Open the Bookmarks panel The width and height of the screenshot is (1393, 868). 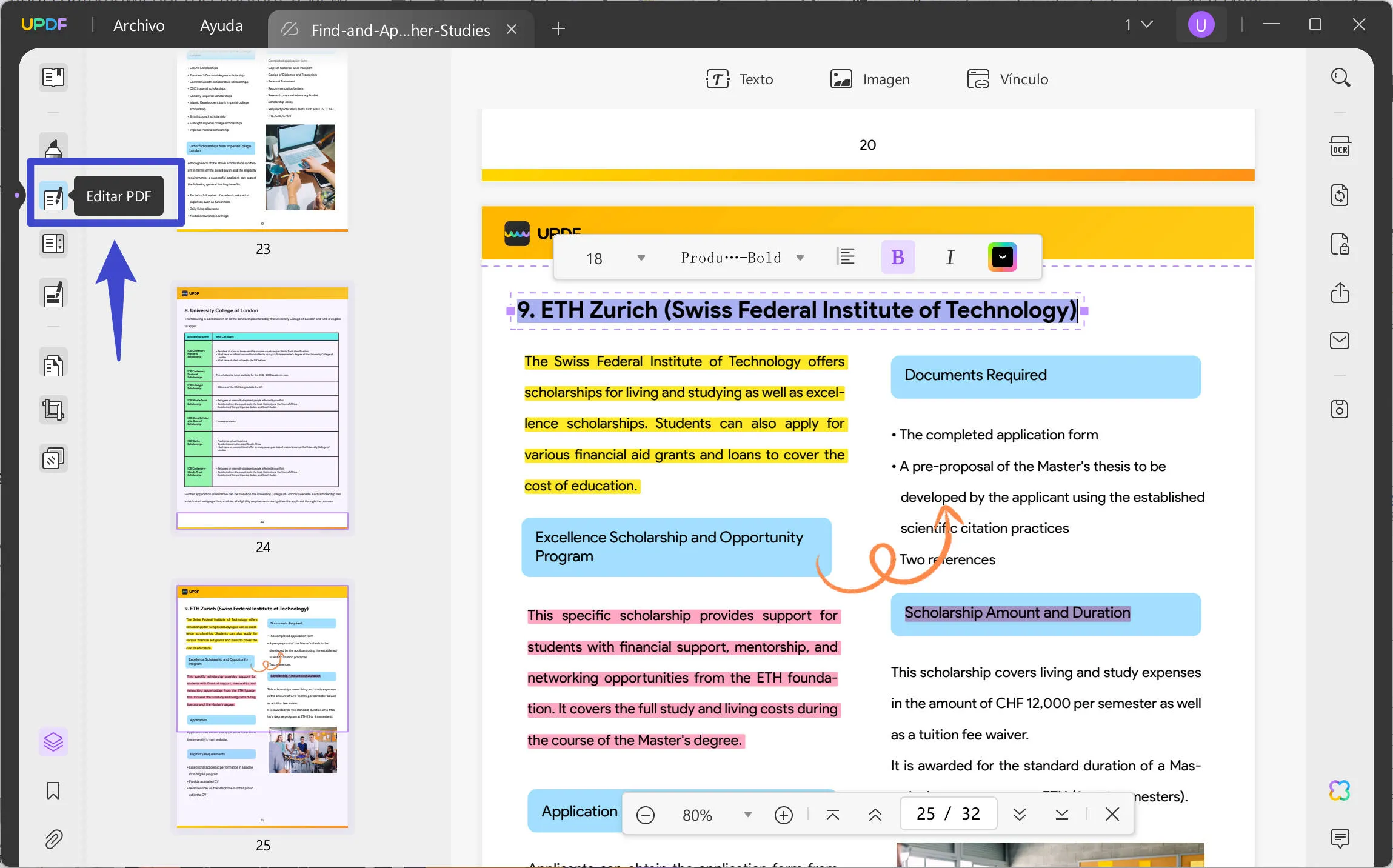pos(53,790)
